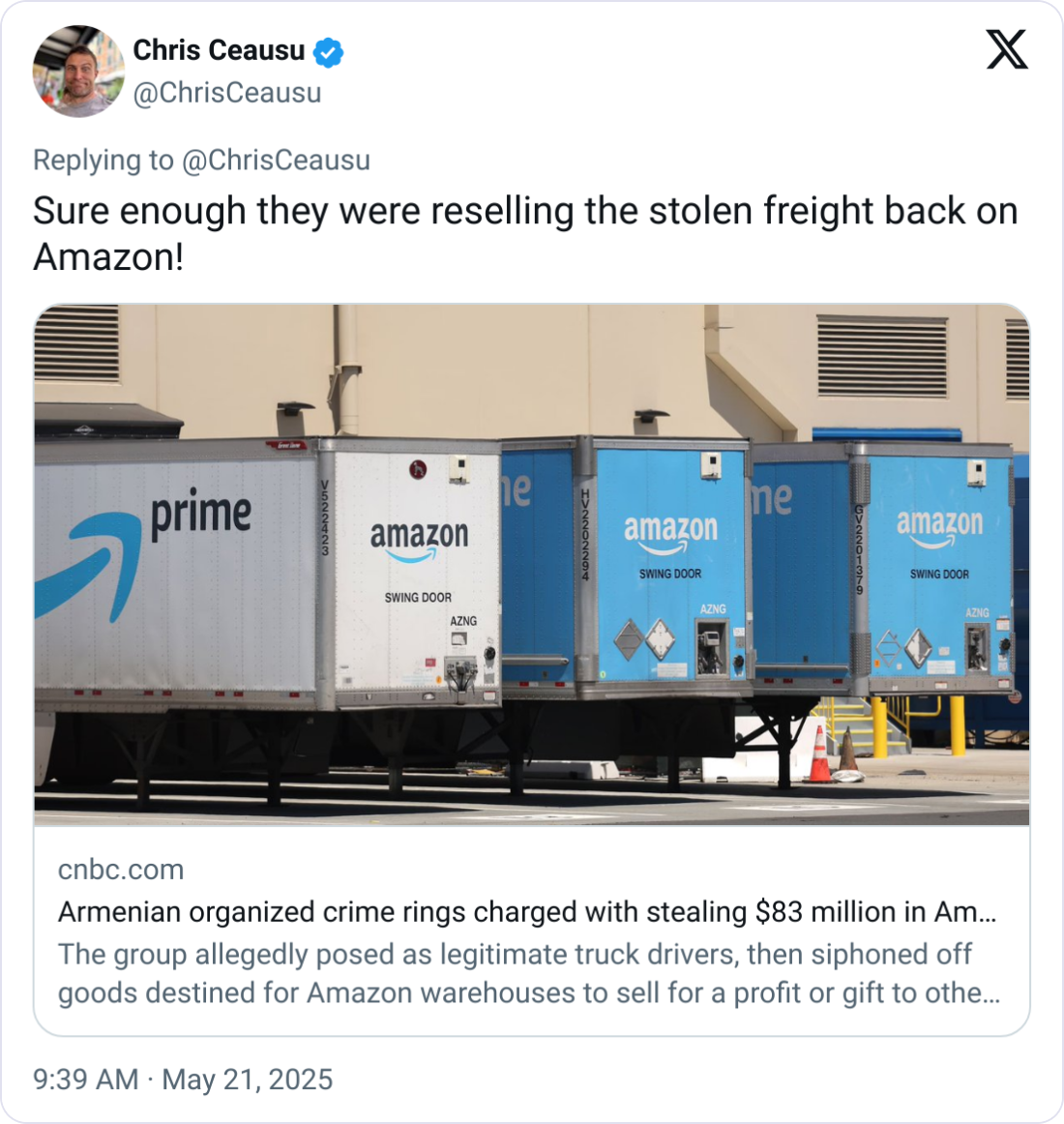Viewport: 1064px width, 1124px height.
Task: Open Chris Ceausu's profile avatar
Action: (79, 71)
